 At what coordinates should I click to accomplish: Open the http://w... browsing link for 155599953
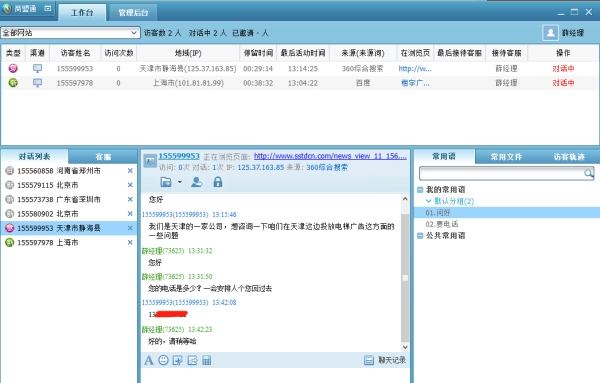tap(415, 68)
